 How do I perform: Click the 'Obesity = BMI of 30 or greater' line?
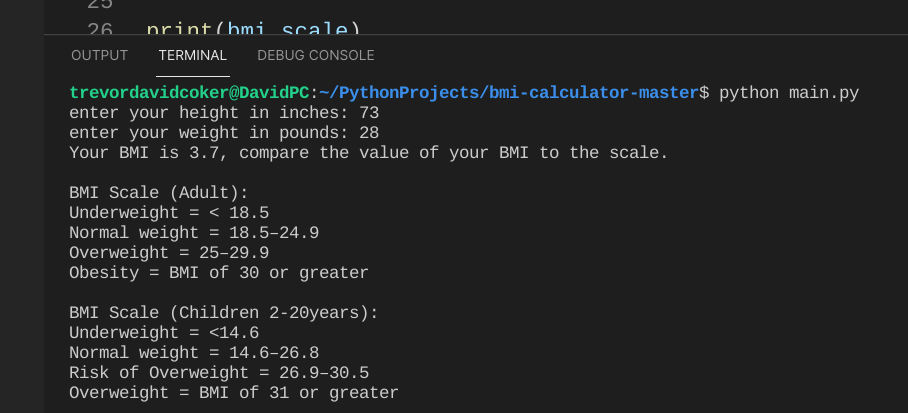pos(219,273)
